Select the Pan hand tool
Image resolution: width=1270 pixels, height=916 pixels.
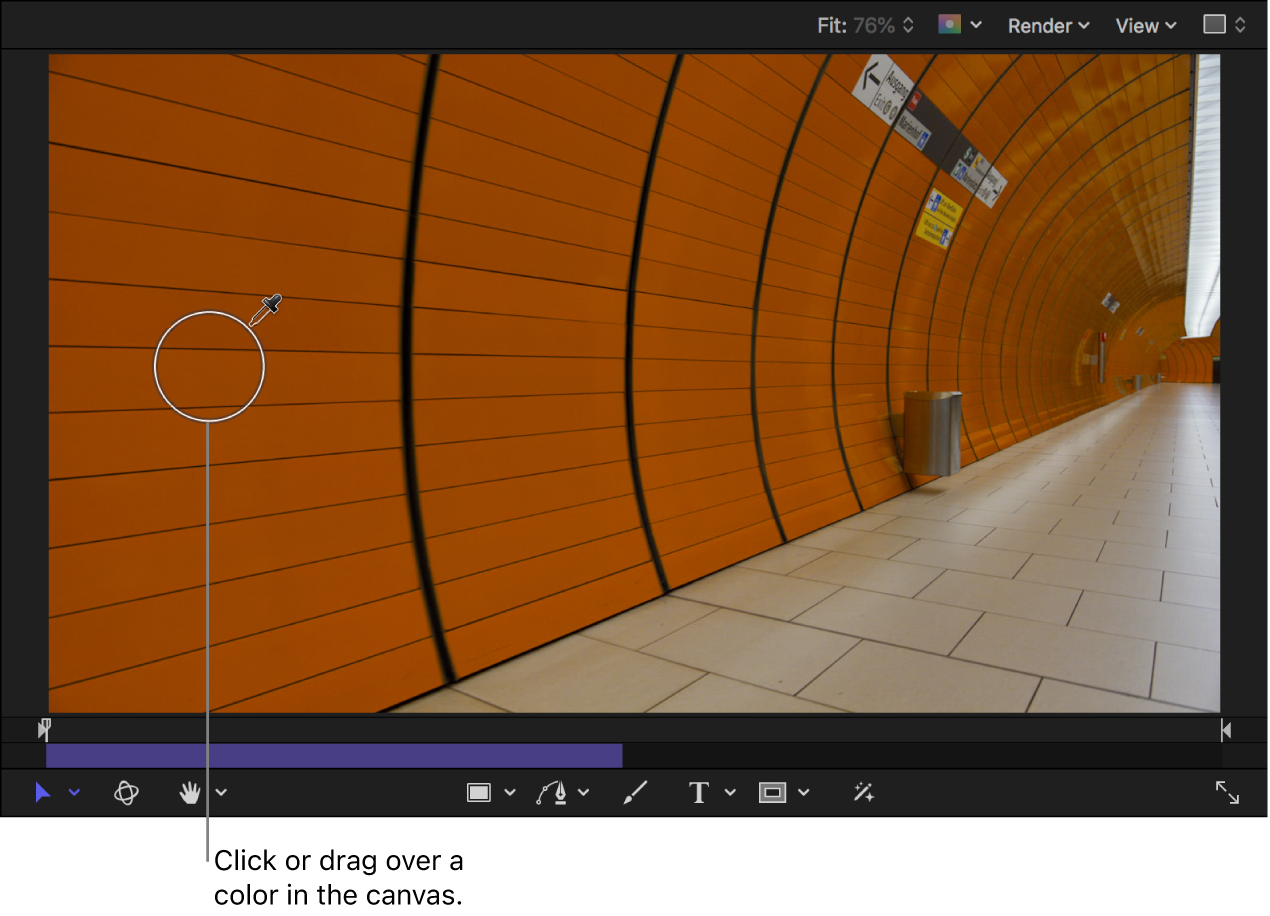pyautogui.click(x=190, y=792)
